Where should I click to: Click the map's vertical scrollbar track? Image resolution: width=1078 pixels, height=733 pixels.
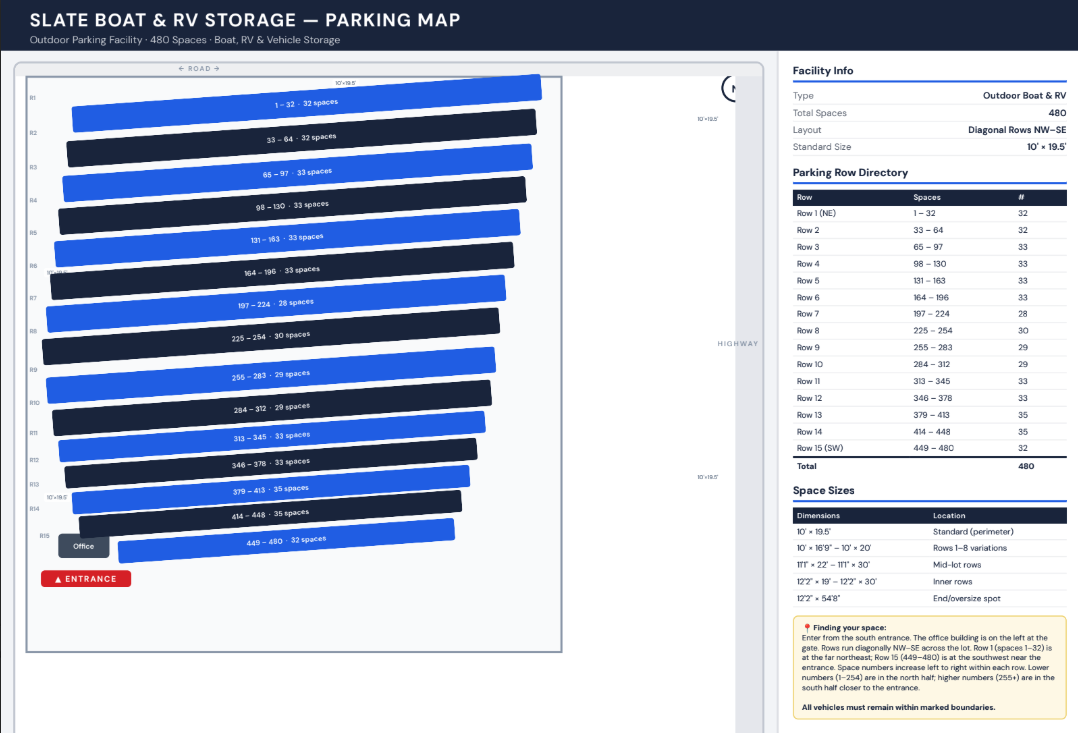coord(749,400)
